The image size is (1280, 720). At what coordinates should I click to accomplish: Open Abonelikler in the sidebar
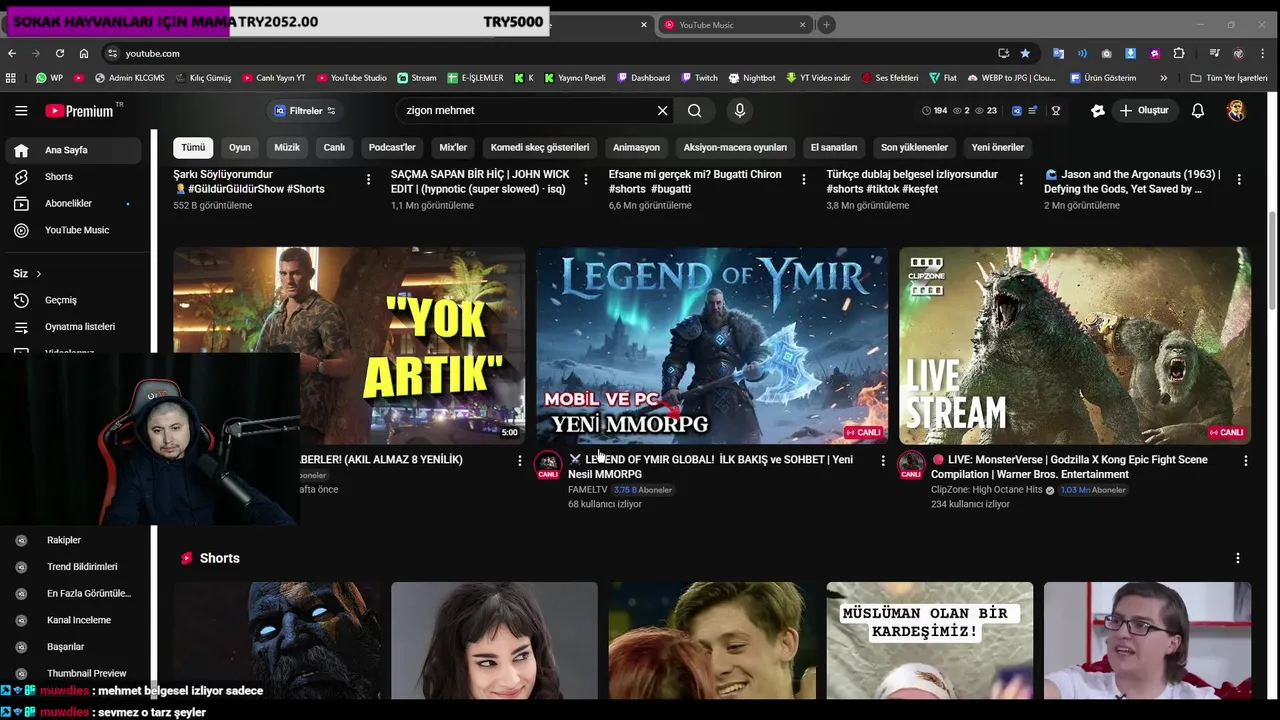[x=72, y=203]
